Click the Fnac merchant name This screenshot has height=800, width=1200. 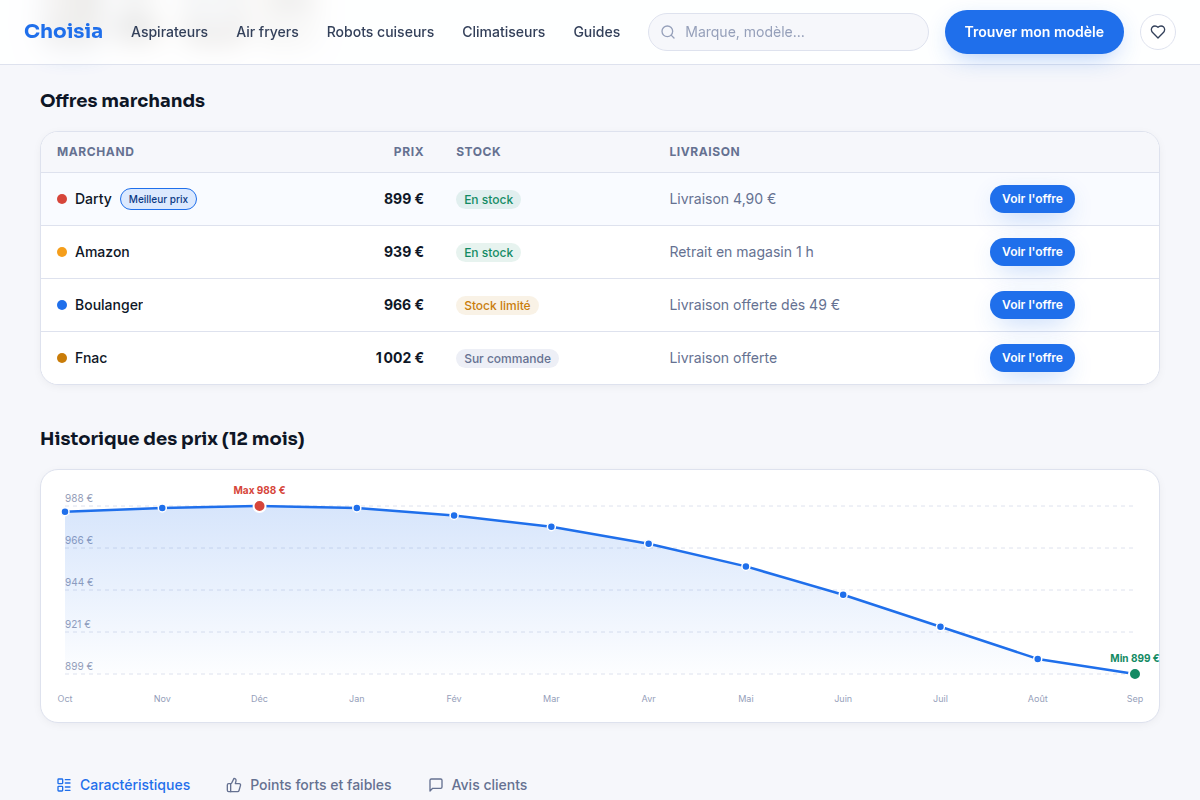tap(91, 358)
